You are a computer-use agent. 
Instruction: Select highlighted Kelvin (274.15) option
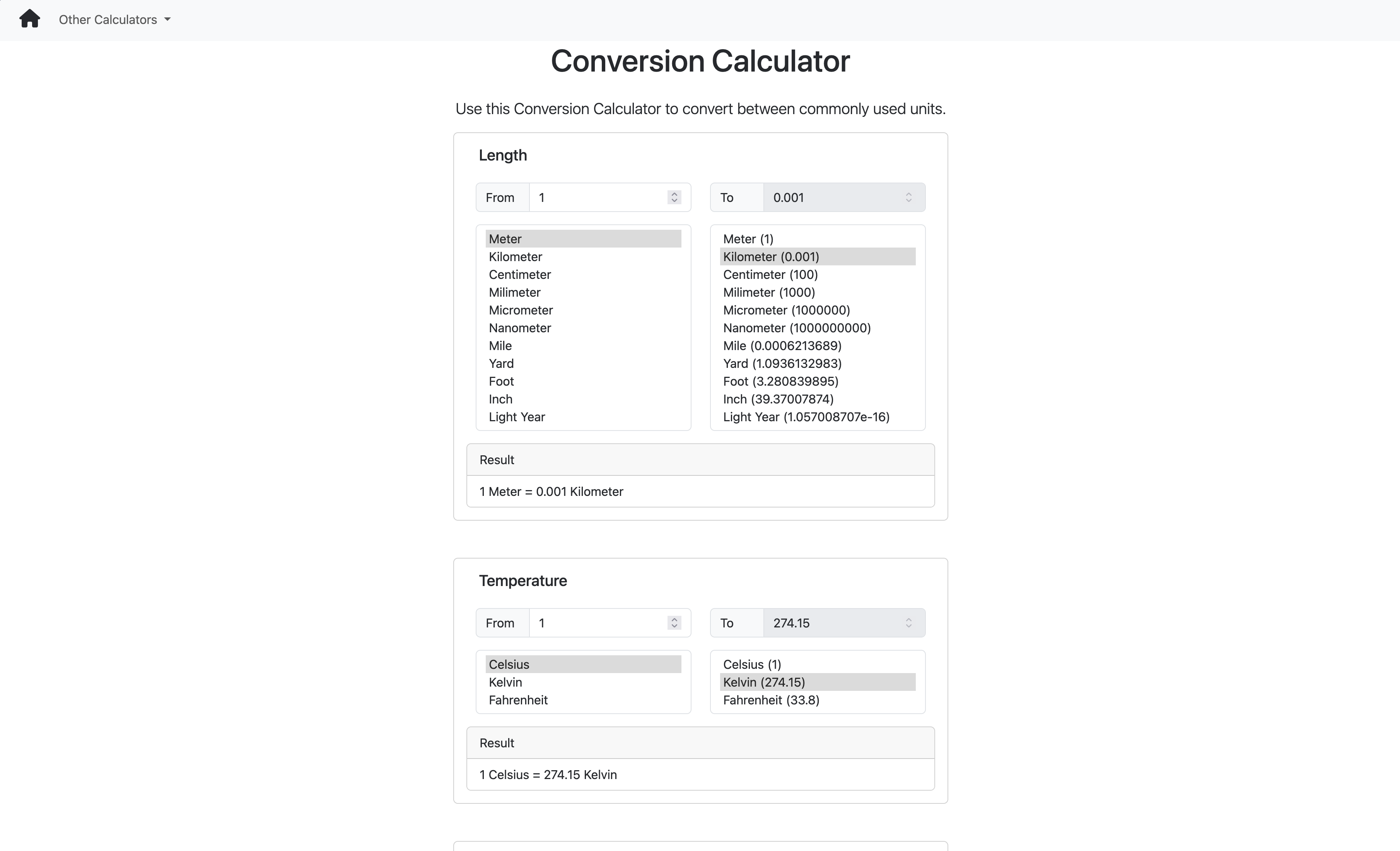pyautogui.click(x=818, y=682)
